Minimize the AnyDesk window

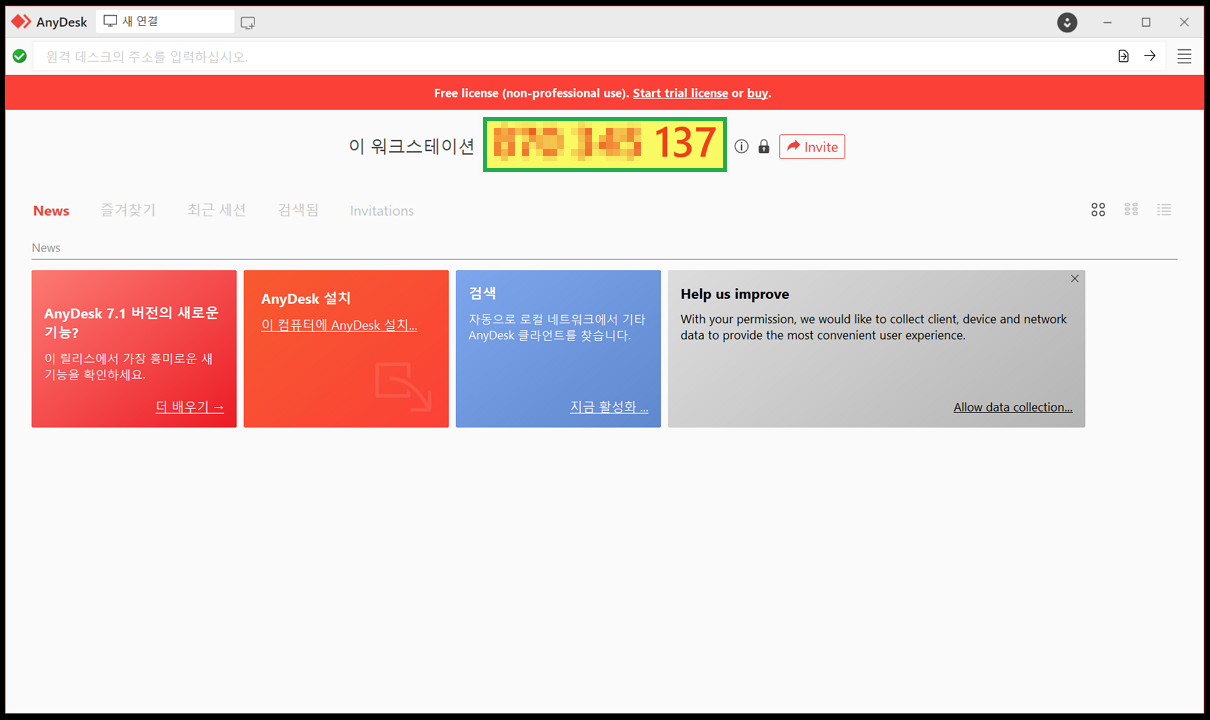coord(1107,22)
